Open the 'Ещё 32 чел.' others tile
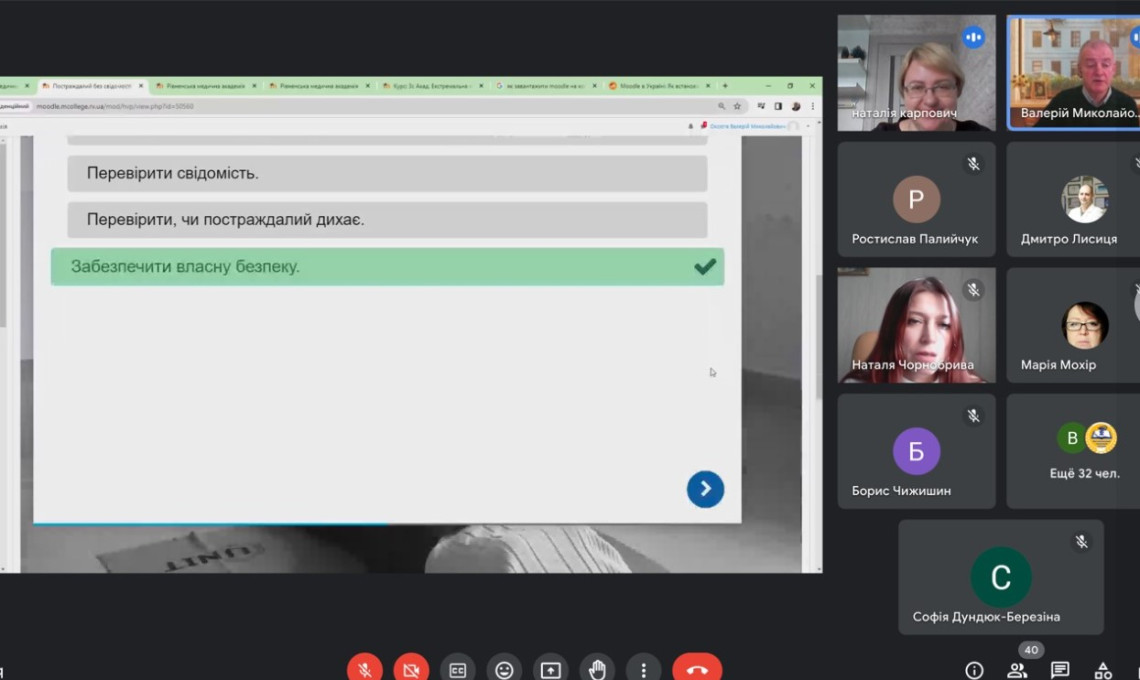The image size is (1140, 680). pyautogui.click(x=1074, y=451)
